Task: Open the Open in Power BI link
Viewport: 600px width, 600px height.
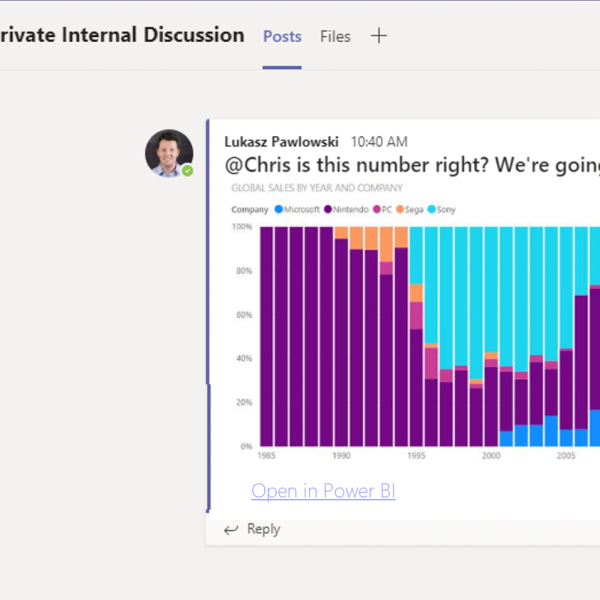Action: pos(323,491)
